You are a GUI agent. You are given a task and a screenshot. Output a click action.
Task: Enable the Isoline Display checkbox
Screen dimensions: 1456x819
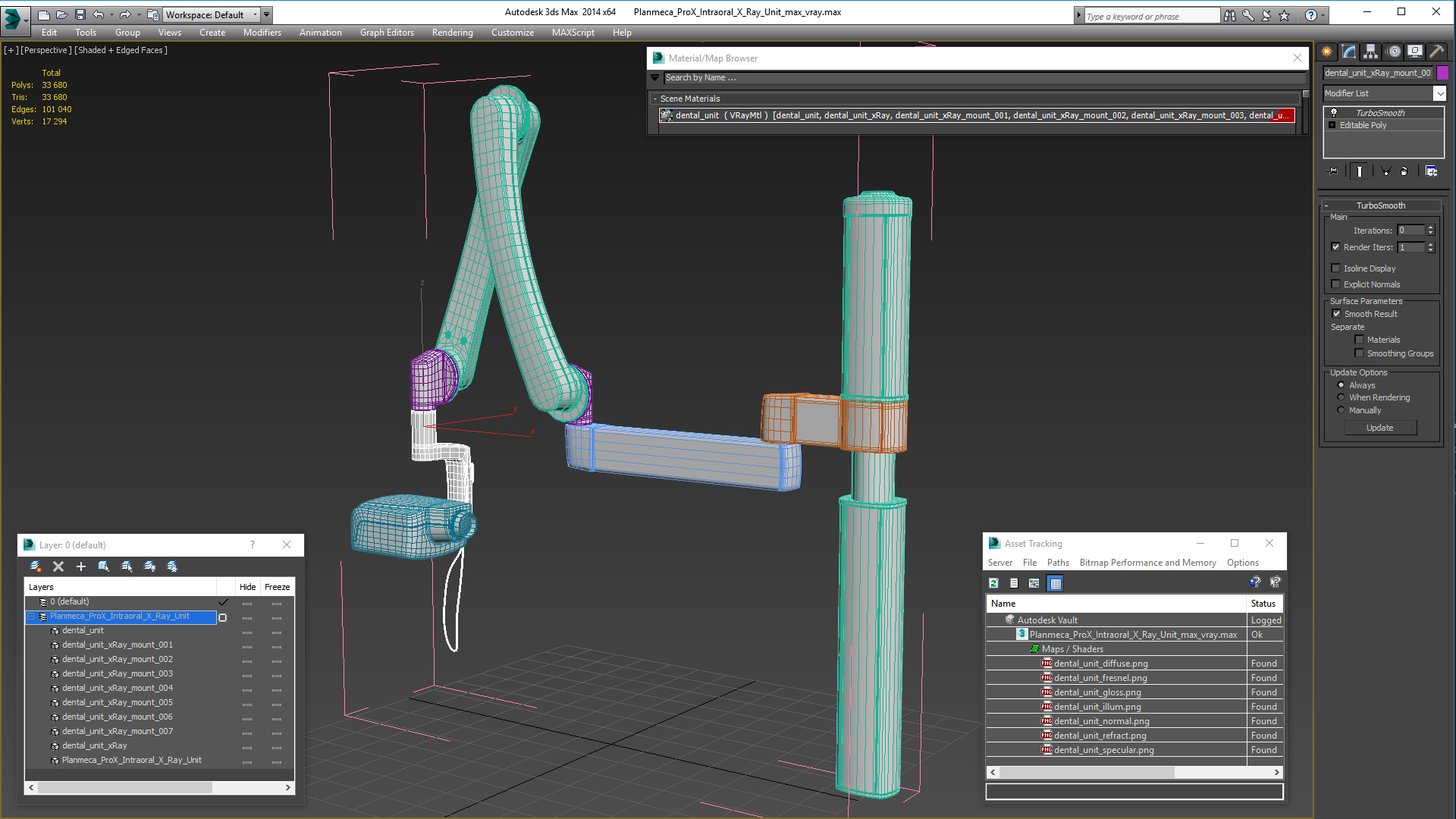pos(1336,268)
